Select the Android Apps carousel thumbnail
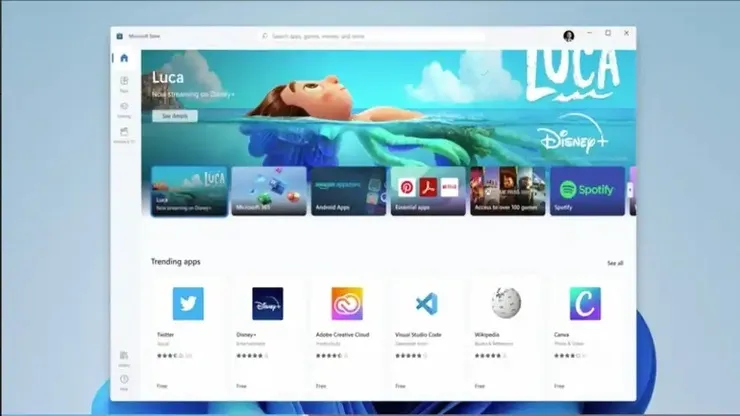The height and width of the screenshot is (416, 740). (348, 191)
